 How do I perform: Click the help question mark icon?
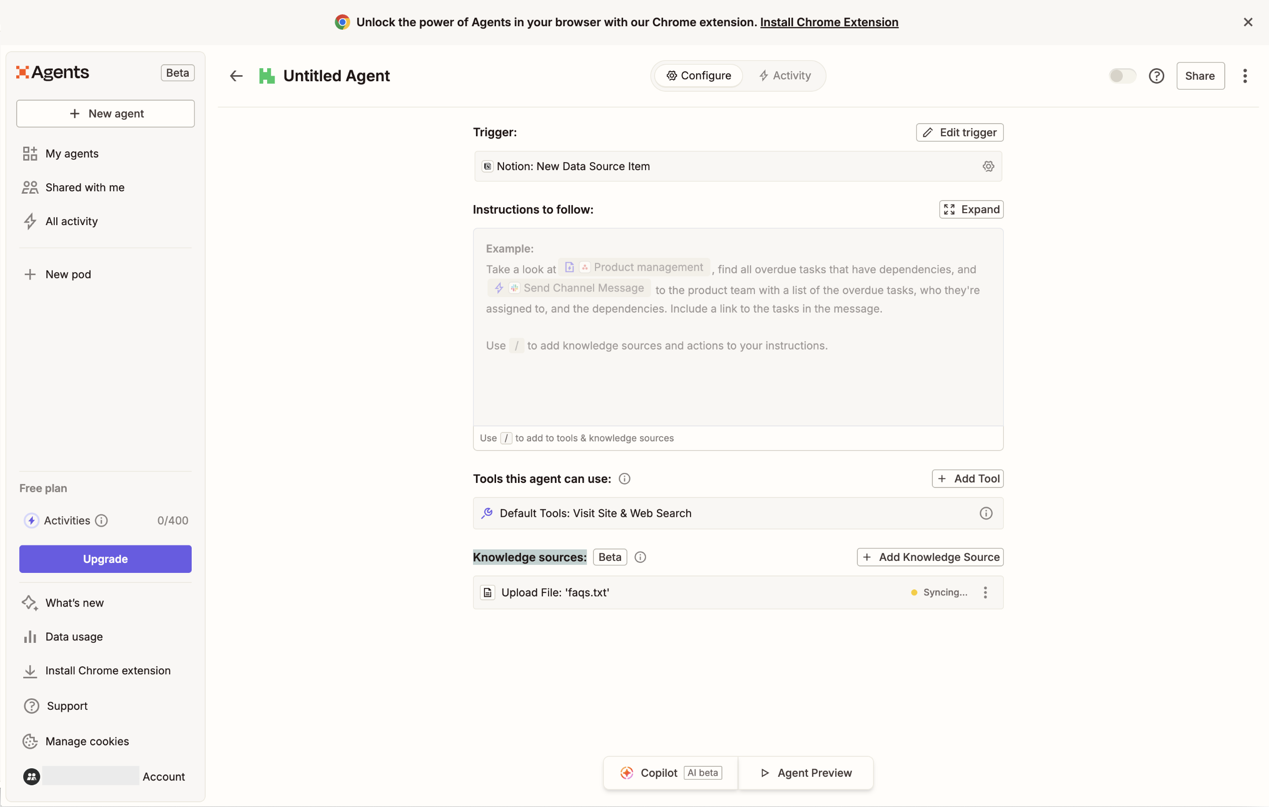click(1156, 76)
